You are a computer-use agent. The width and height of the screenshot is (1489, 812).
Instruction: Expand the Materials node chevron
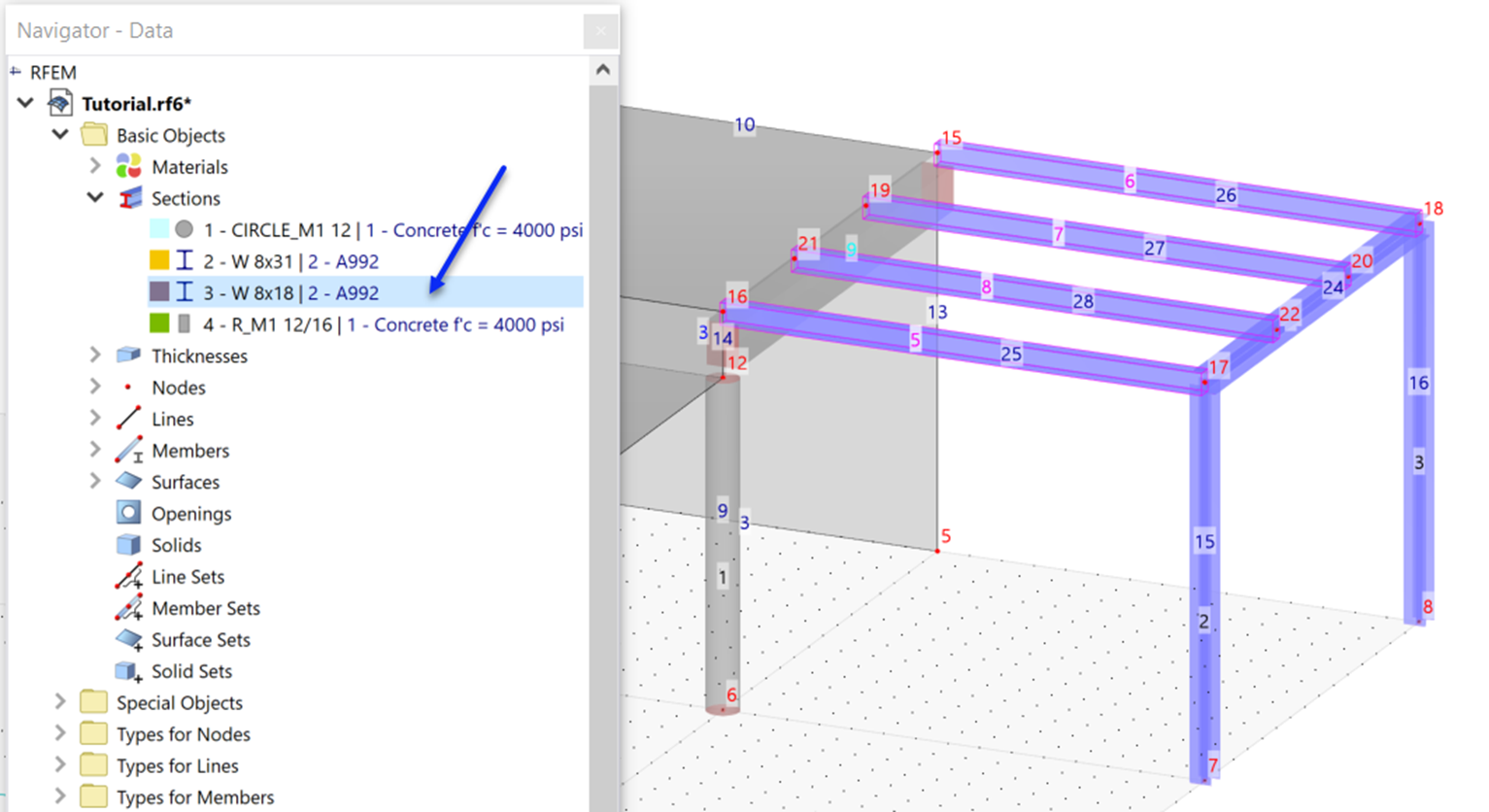point(94,166)
